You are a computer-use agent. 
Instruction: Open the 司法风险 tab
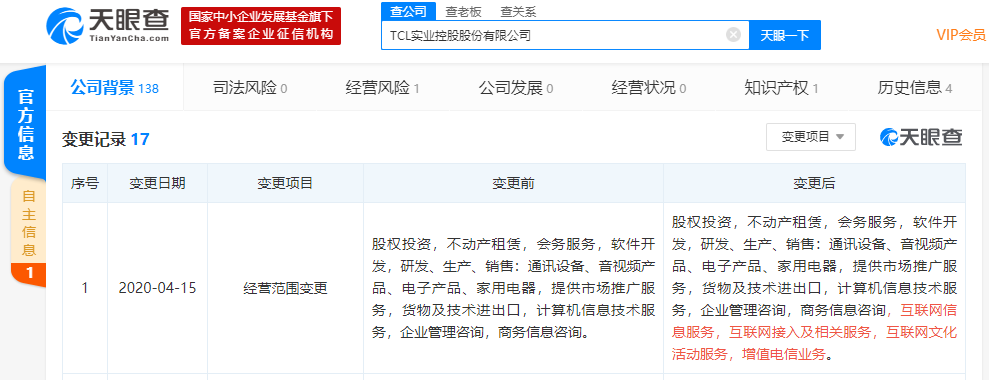tap(250, 88)
